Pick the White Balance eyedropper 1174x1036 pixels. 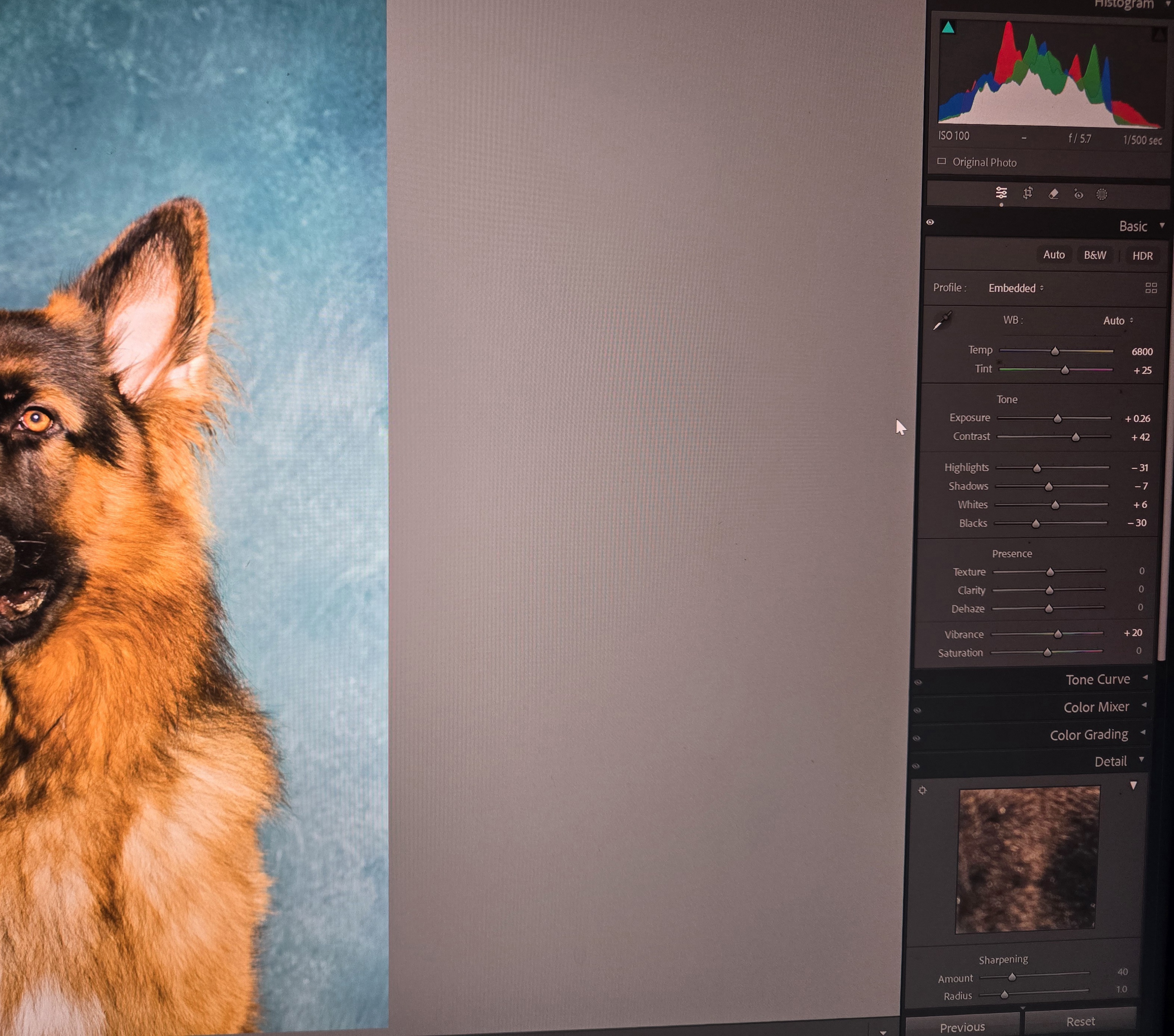pos(942,321)
